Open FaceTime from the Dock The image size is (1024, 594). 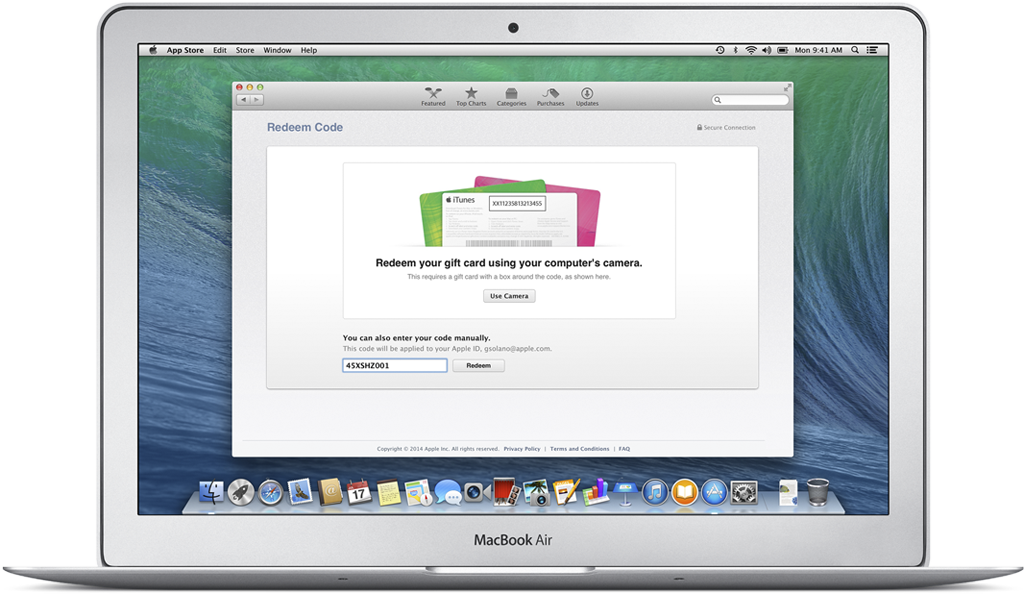[477, 492]
